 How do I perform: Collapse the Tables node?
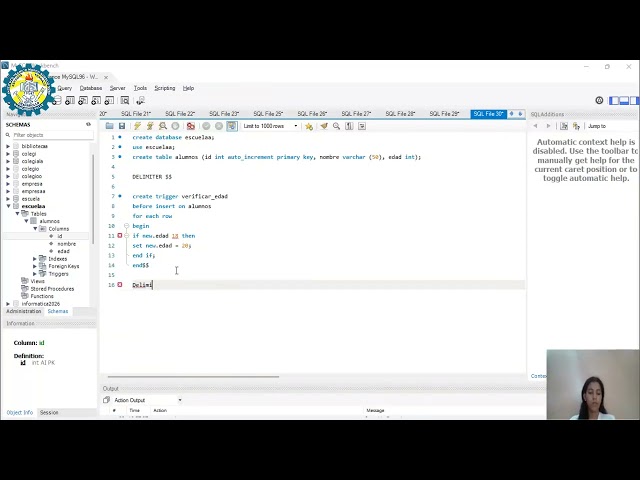click(x=18, y=213)
